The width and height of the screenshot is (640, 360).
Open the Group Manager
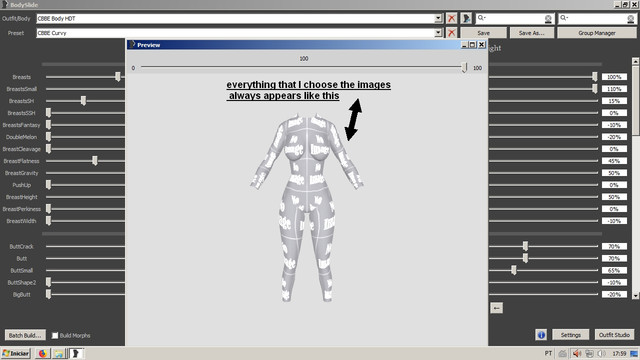[x=597, y=33]
